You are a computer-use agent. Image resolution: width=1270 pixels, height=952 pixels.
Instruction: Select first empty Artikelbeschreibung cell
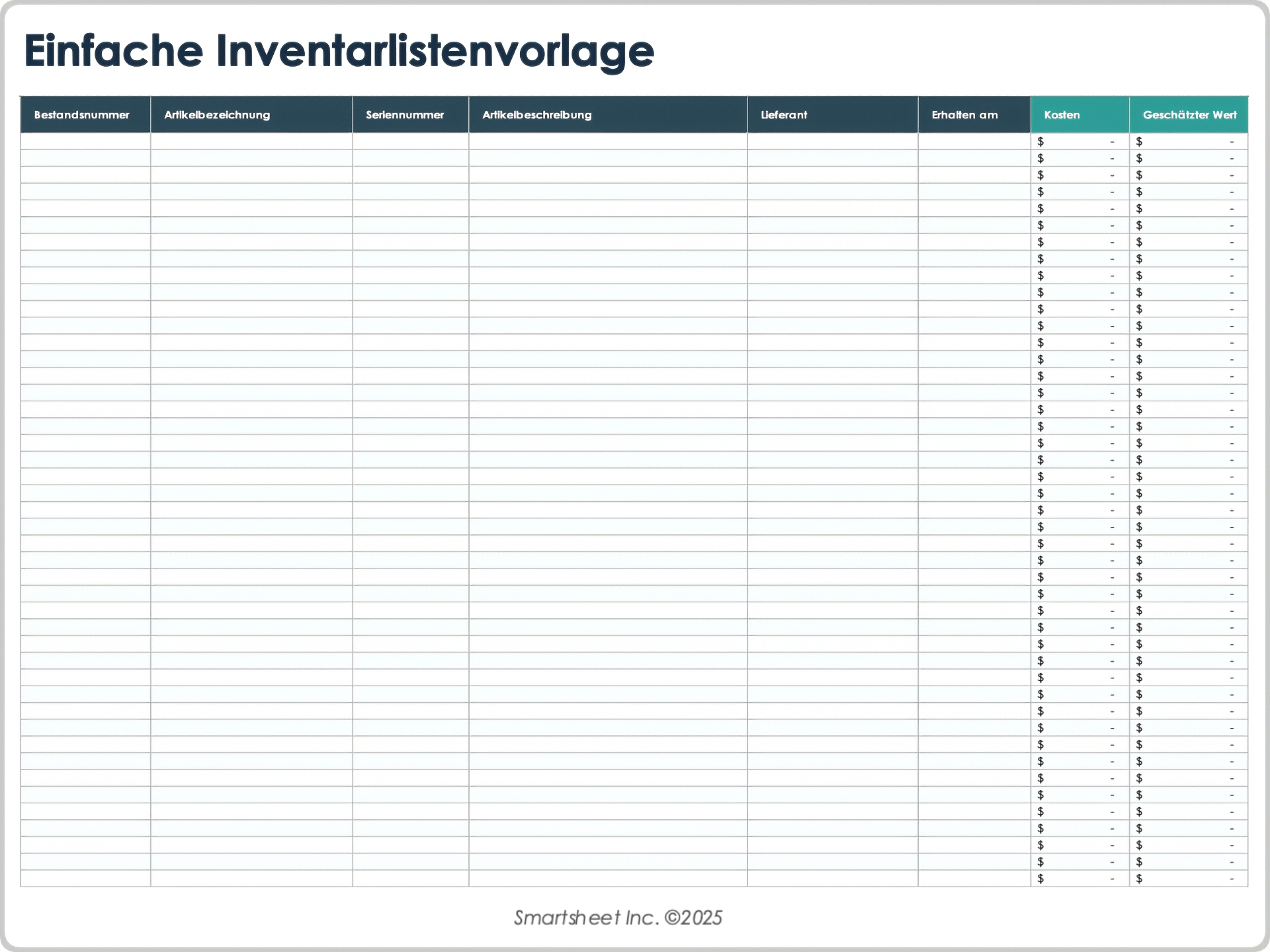[607, 141]
